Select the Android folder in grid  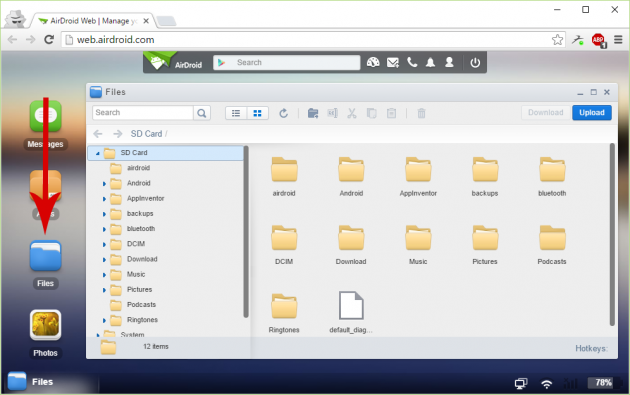pyautogui.click(x=351, y=176)
